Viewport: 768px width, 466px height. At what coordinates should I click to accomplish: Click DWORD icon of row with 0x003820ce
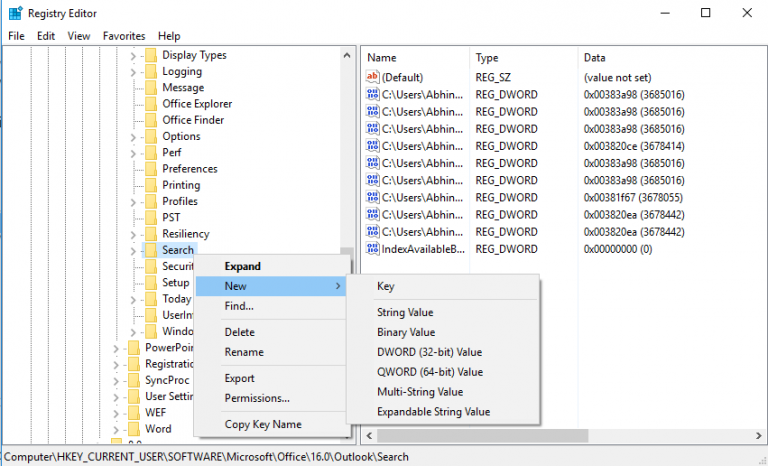coord(373,146)
